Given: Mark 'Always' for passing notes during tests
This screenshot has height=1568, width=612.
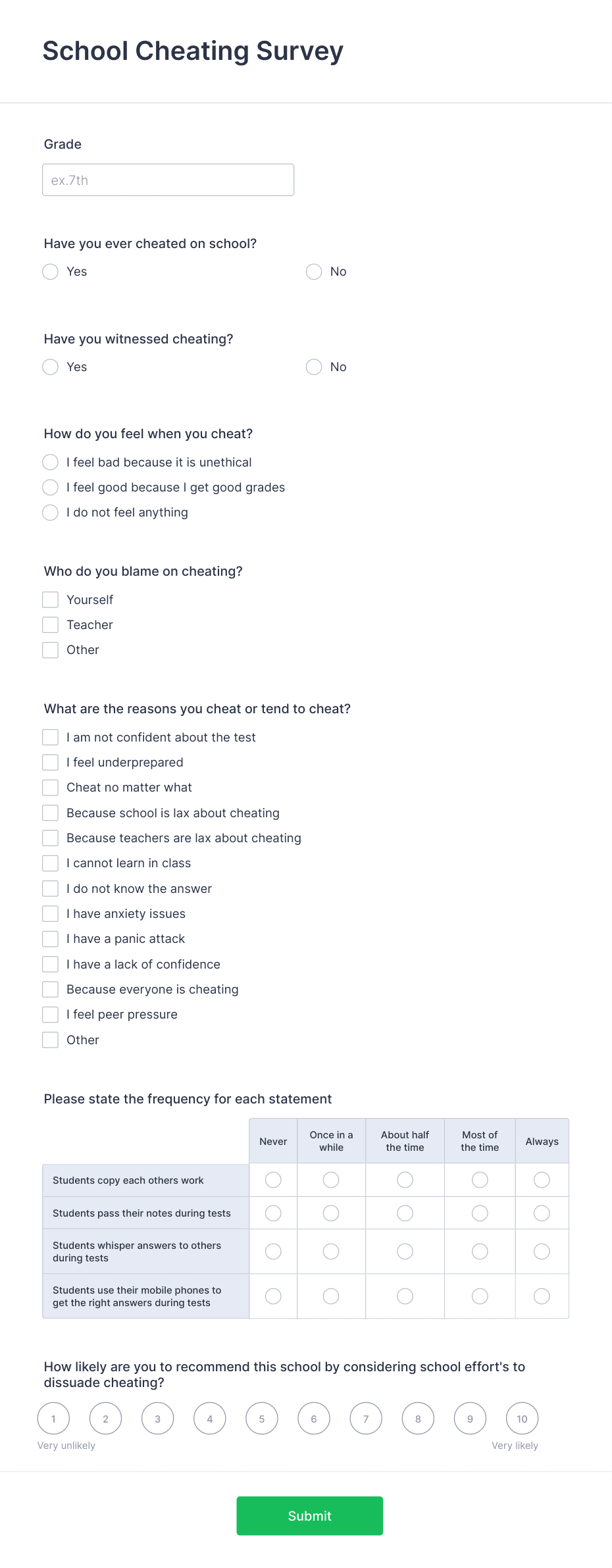Looking at the screenshot, I should [542, 1213].
